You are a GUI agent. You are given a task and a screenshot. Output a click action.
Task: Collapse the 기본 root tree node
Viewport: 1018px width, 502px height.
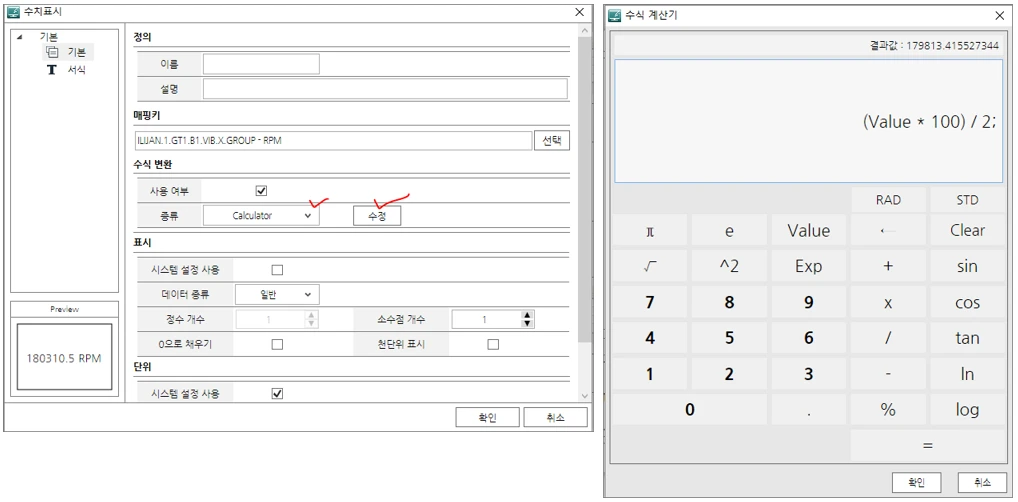pos(19,37)
